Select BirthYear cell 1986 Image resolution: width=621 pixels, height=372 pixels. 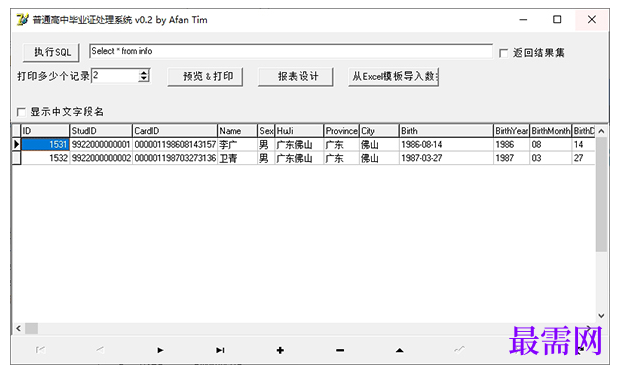click(511, 144)
